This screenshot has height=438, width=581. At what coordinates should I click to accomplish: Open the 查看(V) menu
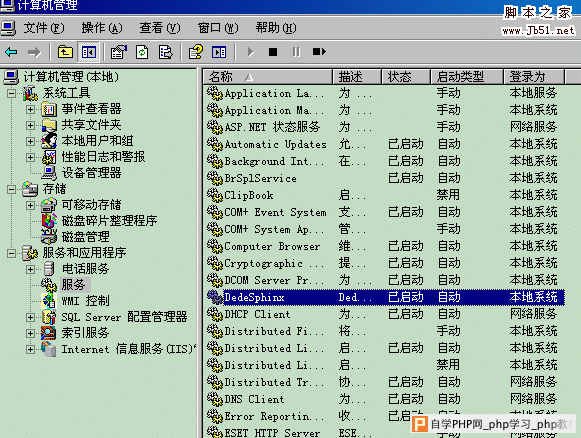point(160,28)
